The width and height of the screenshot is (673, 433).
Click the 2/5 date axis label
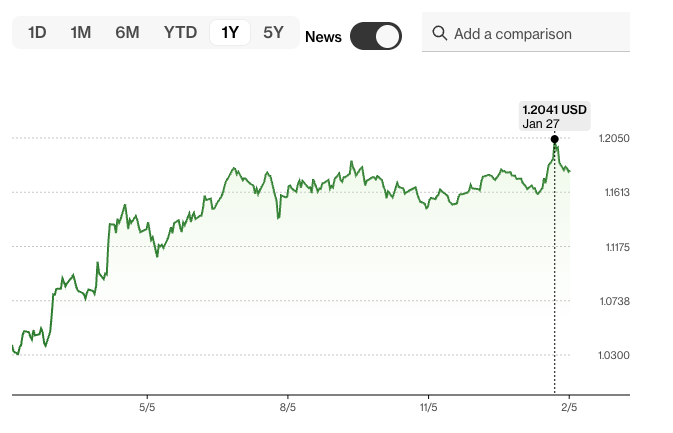569,407
